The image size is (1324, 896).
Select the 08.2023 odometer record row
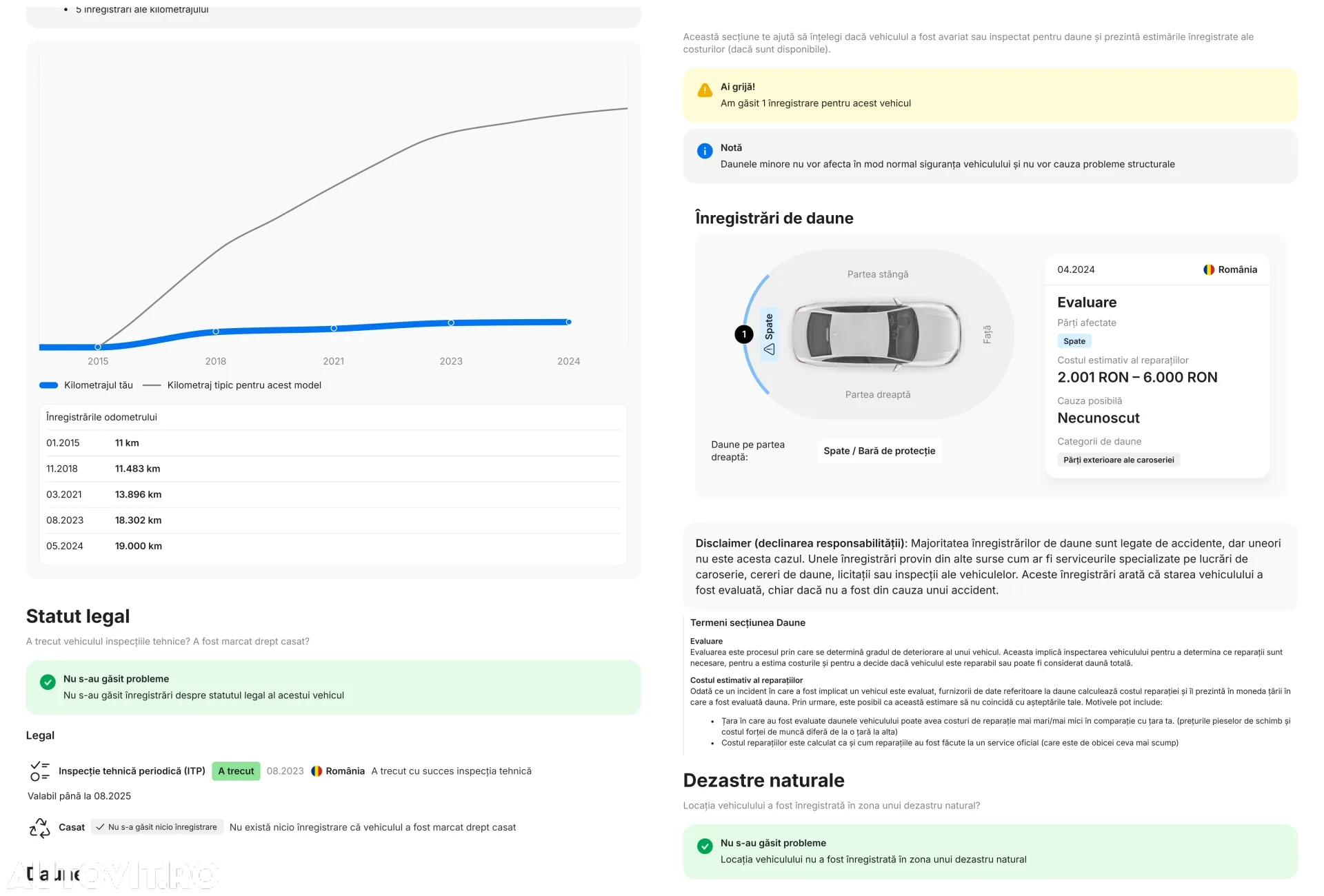tap(332, 520)
